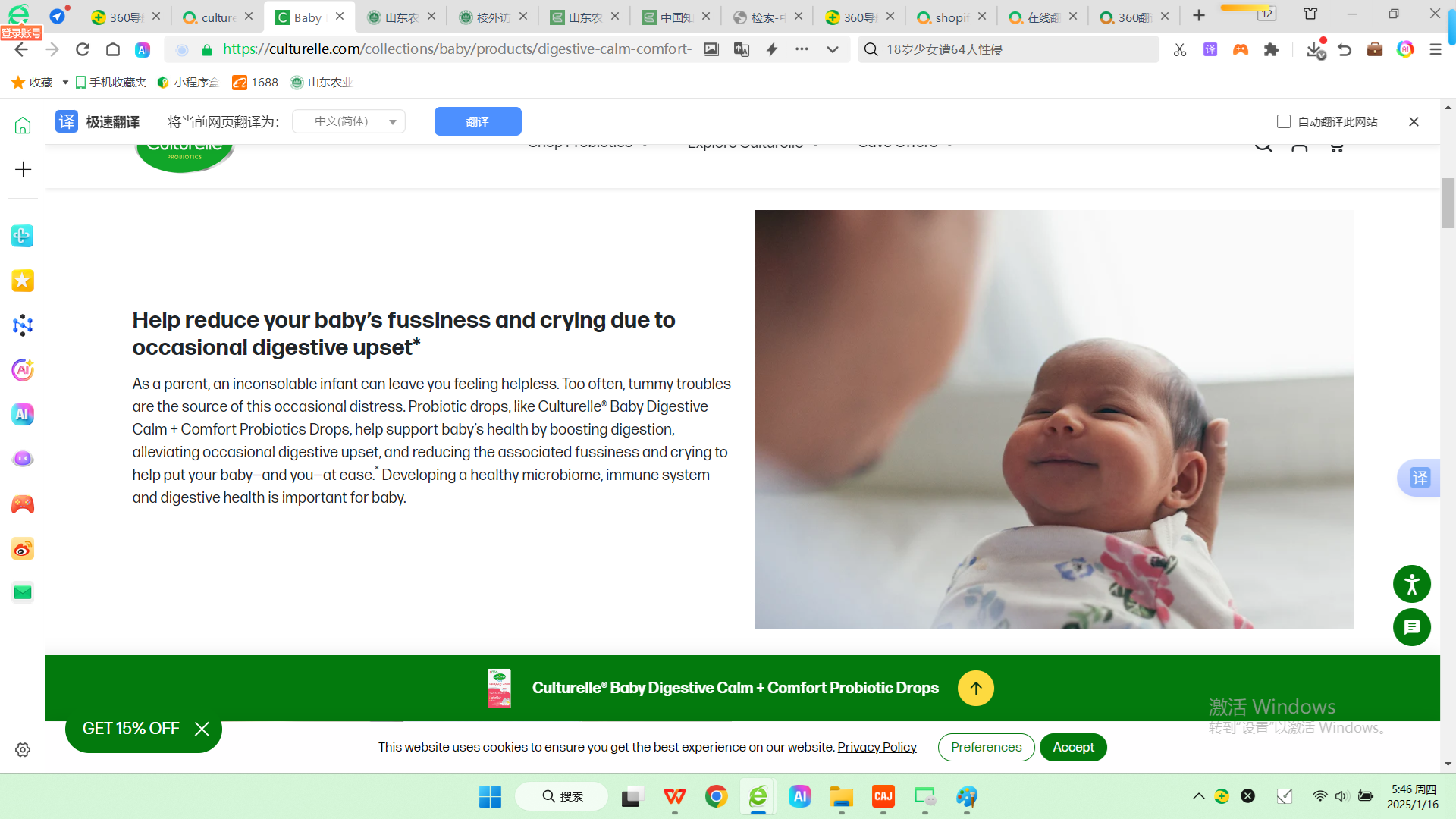Open sidebar settings gear icon
1456x819 pixels.
click(x=23, y=749)
